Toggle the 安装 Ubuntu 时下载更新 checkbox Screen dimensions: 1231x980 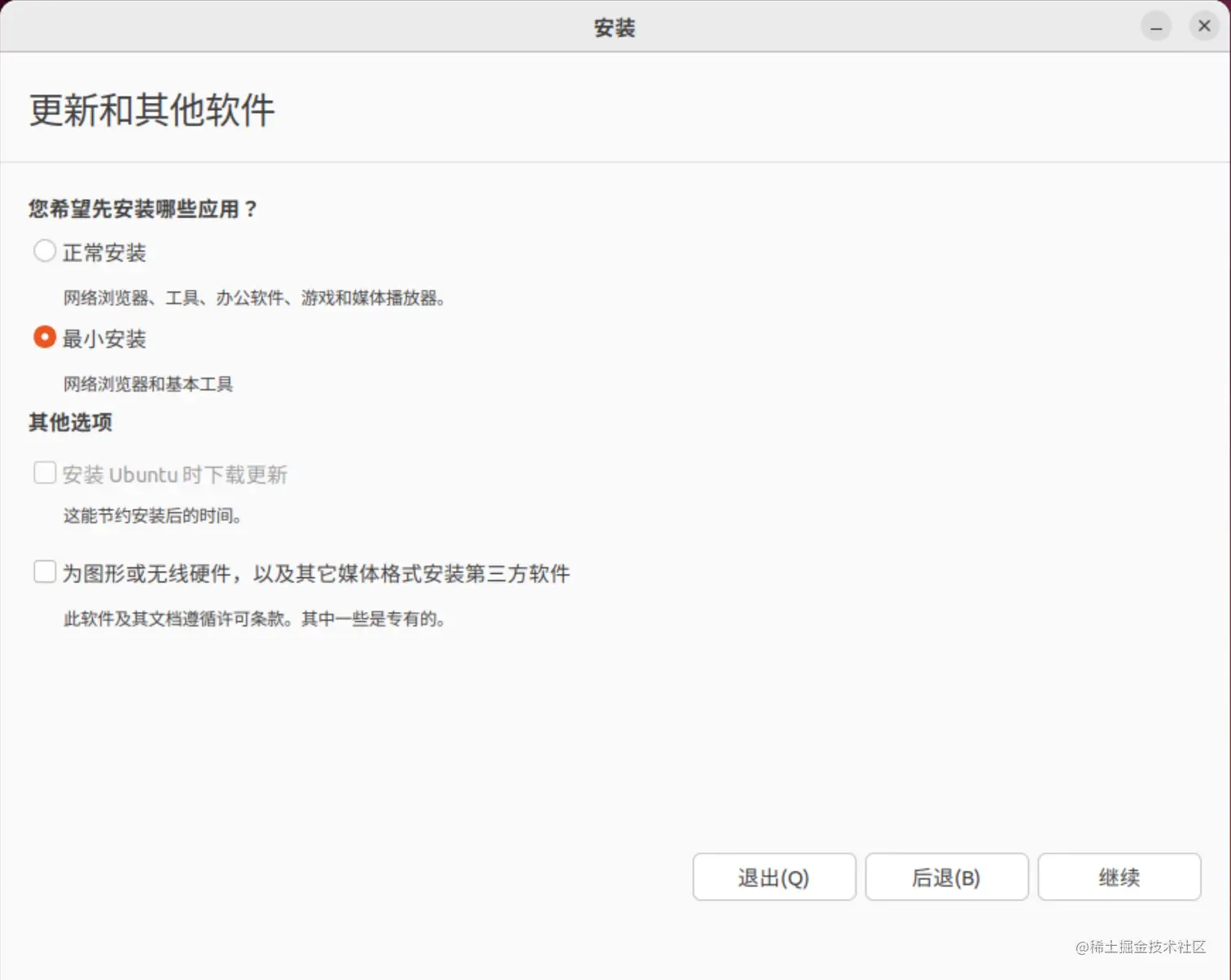[45, 473]
